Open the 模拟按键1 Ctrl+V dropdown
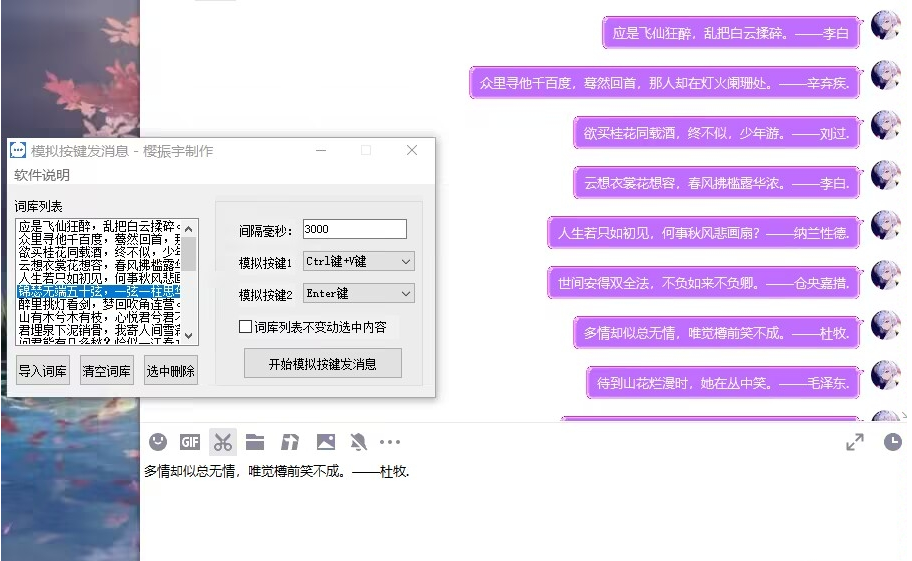Viewport: 912px width, 561px height. point(358,262)
